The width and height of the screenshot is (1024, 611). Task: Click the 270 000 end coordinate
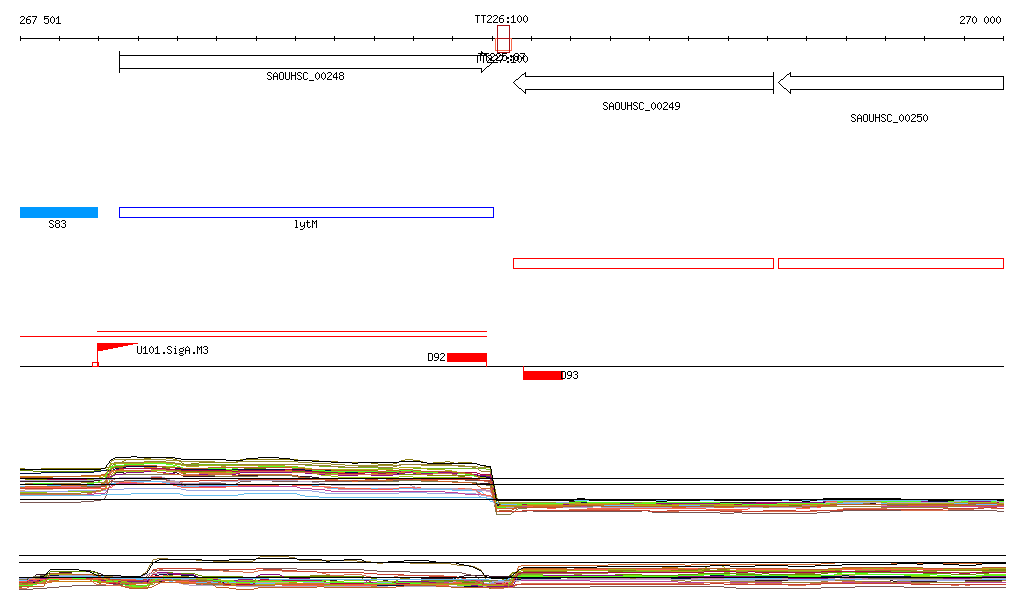point(980,20)
